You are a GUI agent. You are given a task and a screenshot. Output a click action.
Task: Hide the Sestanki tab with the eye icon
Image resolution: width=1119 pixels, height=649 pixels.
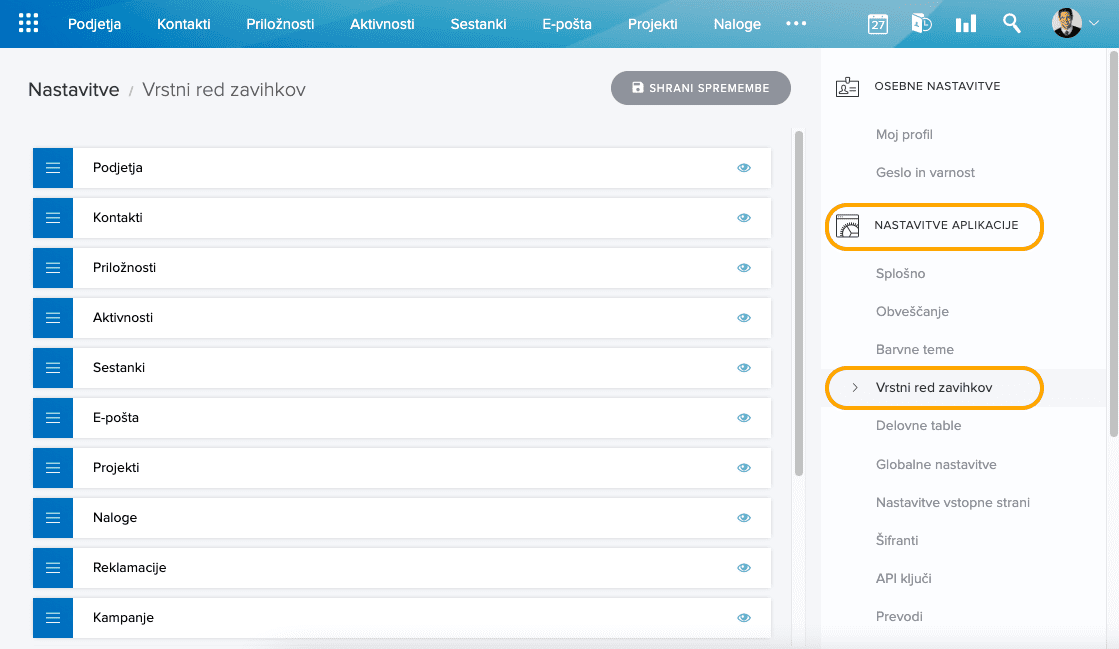(744, 367)
